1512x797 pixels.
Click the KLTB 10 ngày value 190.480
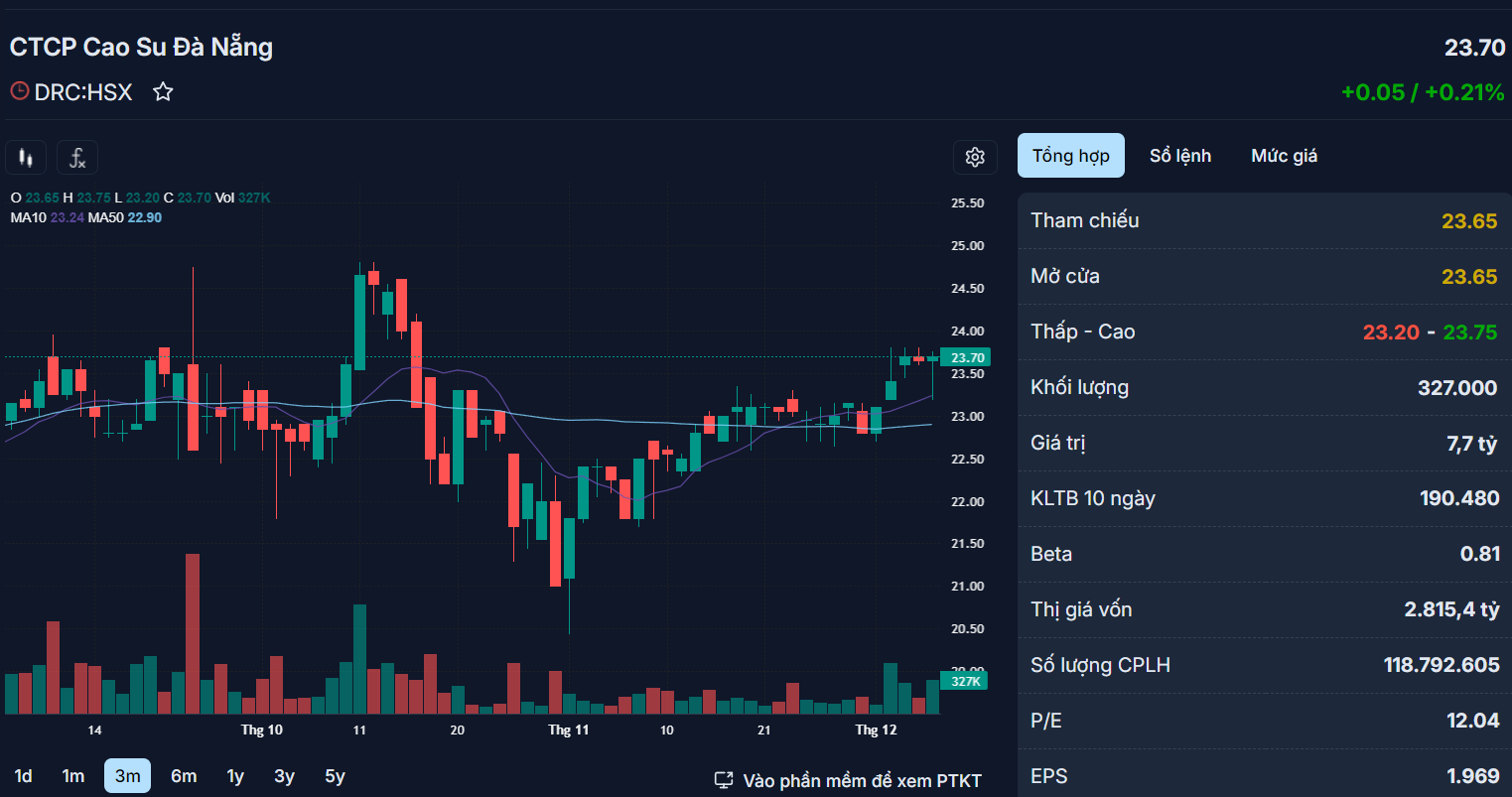[x=1459, y=498]
